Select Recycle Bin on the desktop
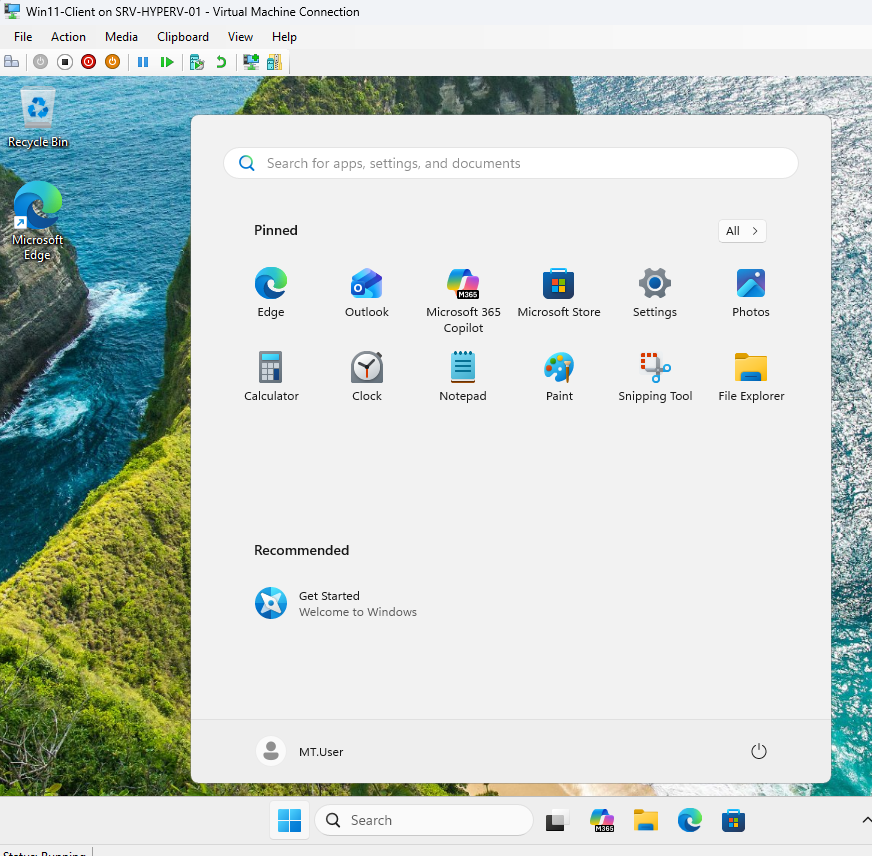This screenshot has height=856, width=872. pos(38,118)
